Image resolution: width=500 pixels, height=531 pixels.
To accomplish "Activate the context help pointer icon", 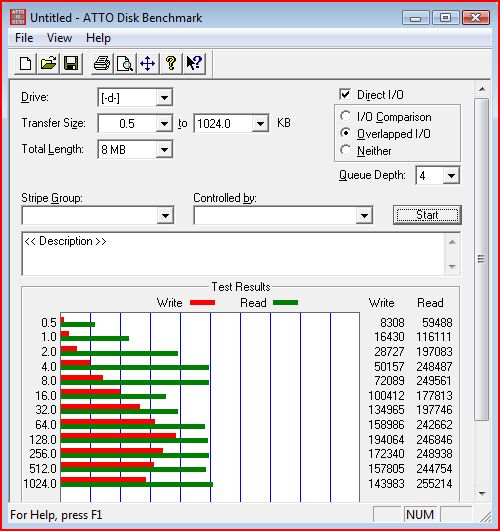I will [x=194, y=63].
